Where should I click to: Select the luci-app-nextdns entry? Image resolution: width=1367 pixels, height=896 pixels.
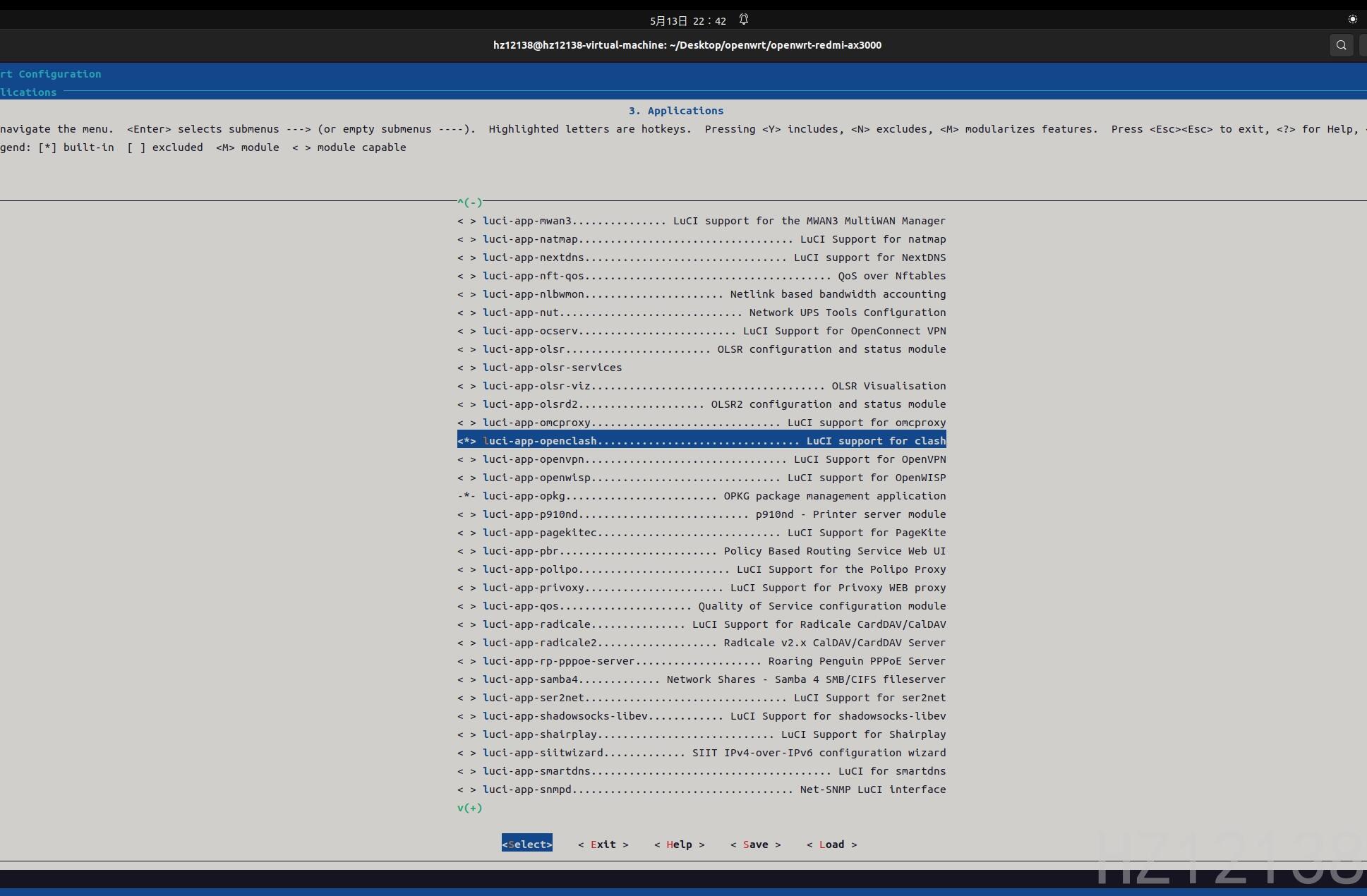[x=701, y=258]
